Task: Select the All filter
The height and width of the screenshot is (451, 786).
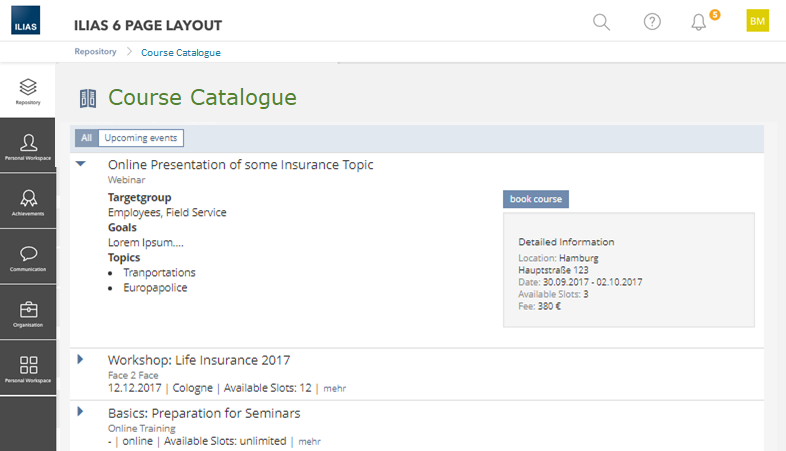Action: (87, 138)
